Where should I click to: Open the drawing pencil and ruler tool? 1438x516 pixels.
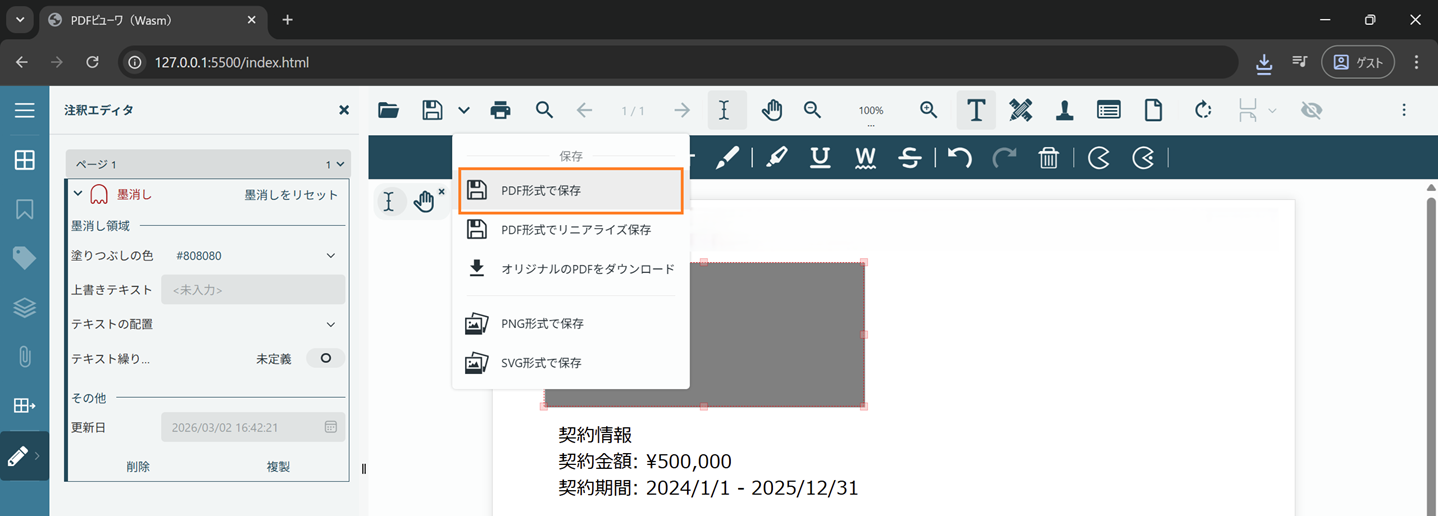tap(1021, 110)
